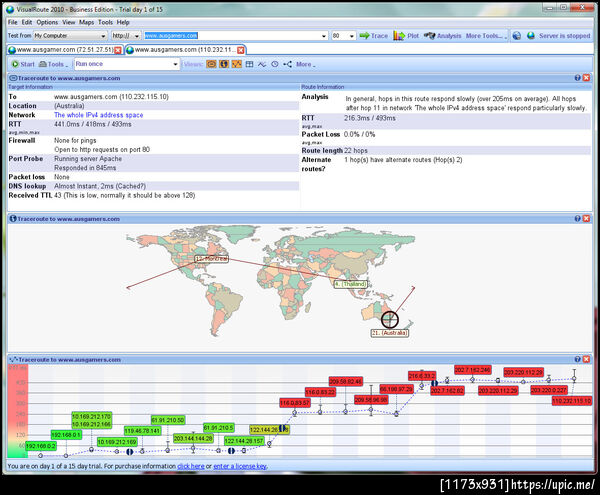
Task: Toggle the summary view icon
Action: 211,64
